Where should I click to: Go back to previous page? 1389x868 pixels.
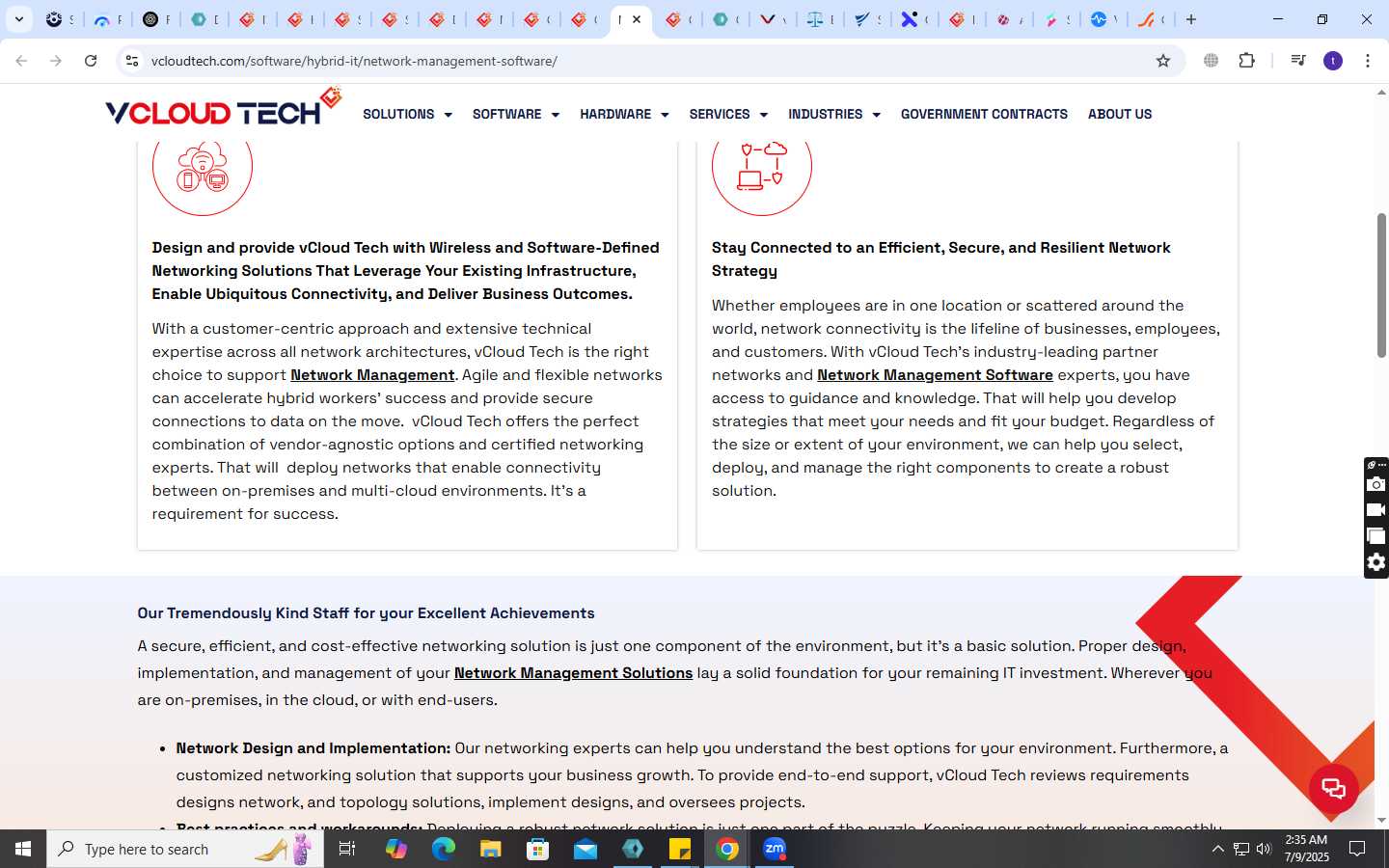[21, 61]
